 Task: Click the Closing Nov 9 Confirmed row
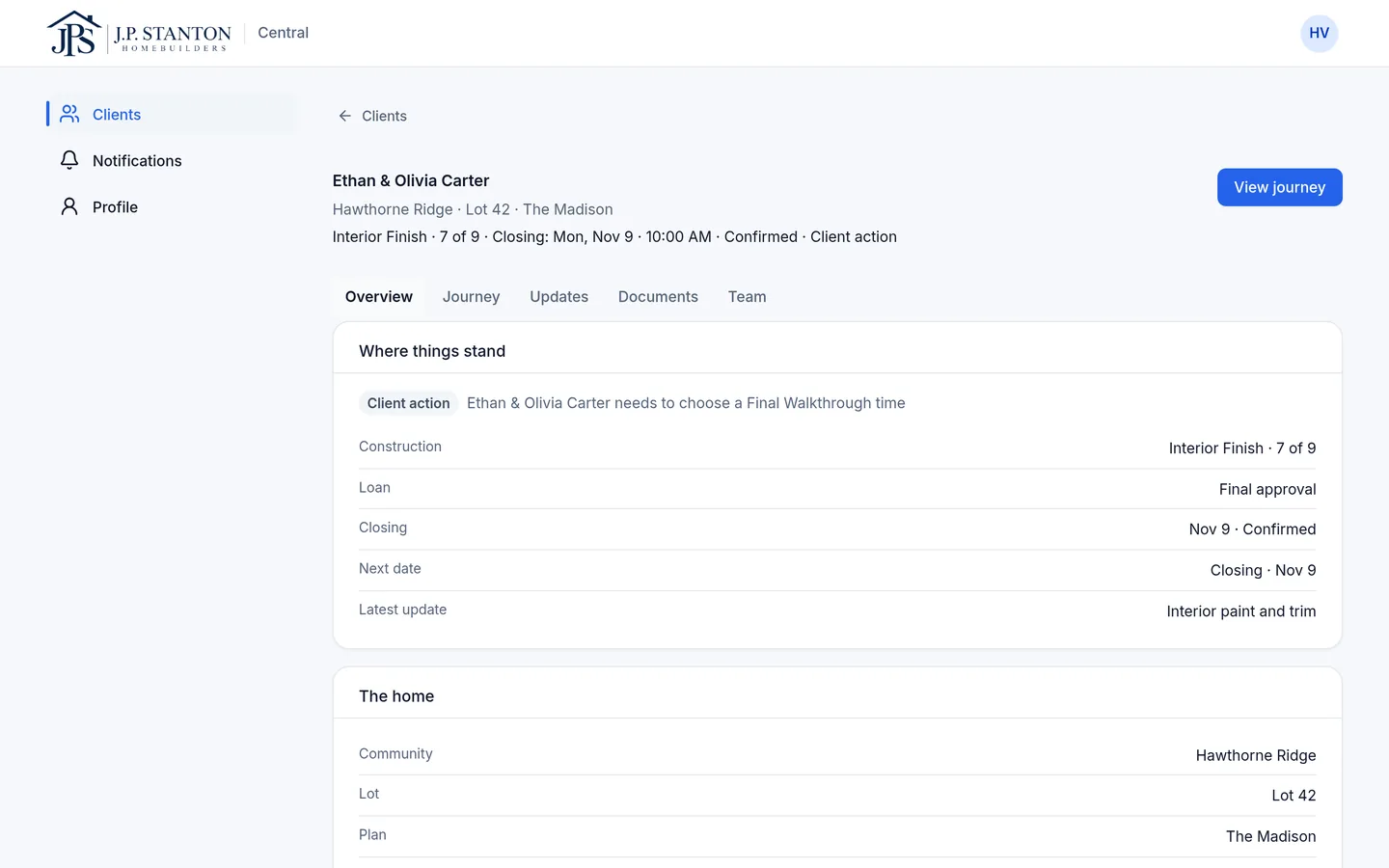click(x=837, y=529)
